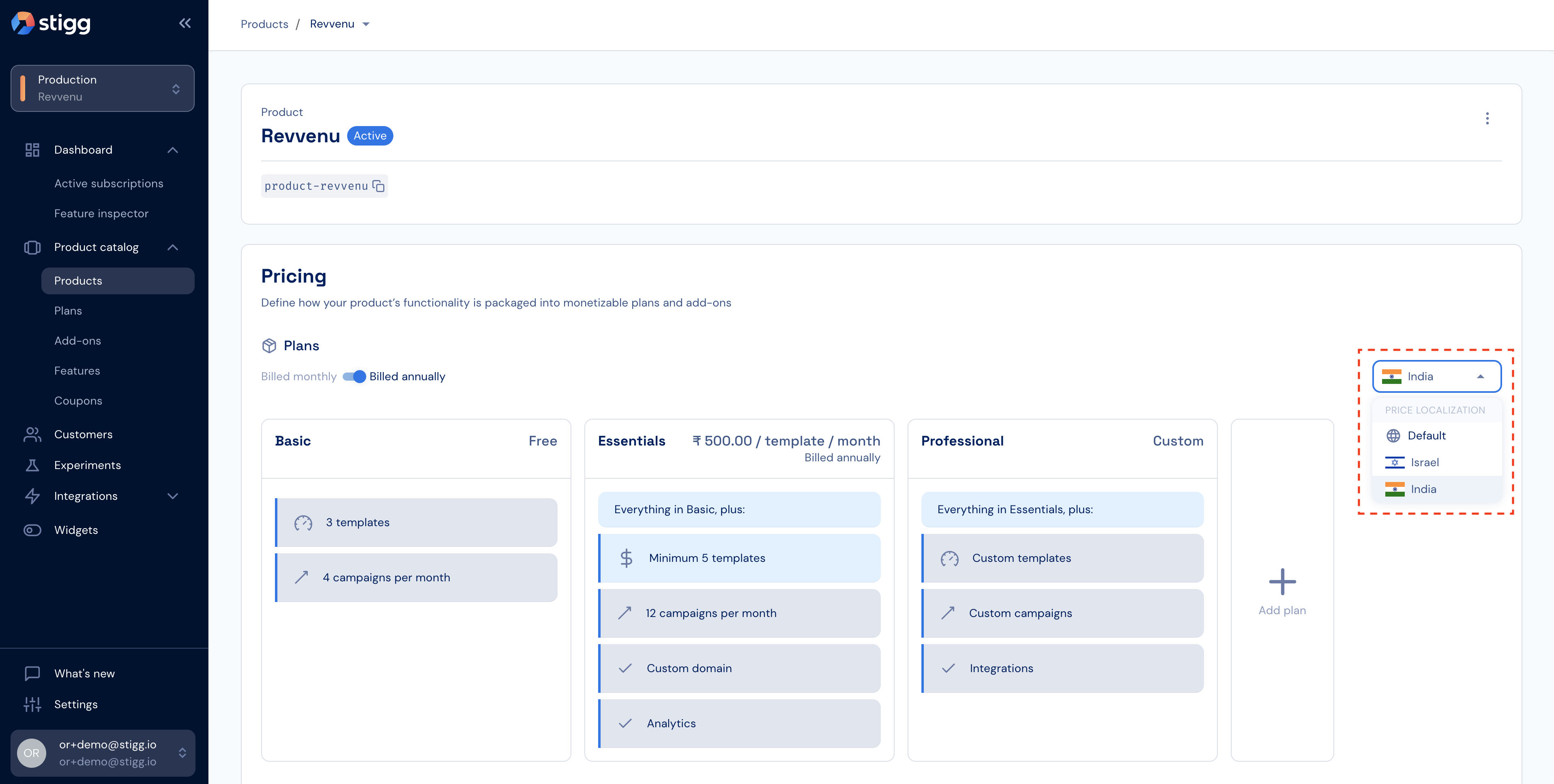Open Feature inspector page
The height and width of the screenshot is (784, 1554).
[x=101, y=214]
